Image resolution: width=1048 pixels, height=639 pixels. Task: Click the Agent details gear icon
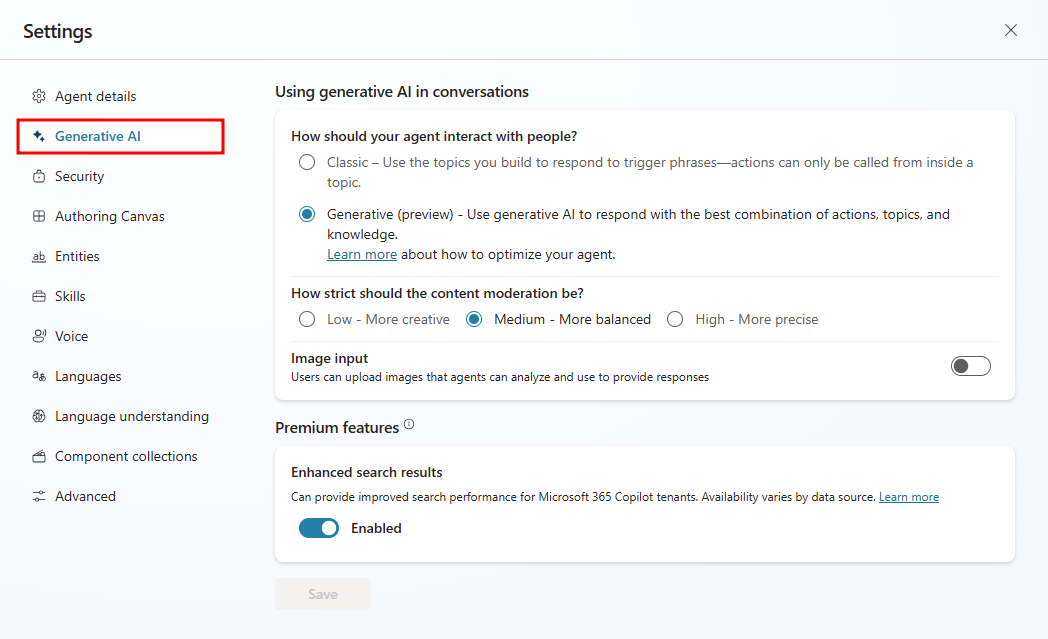point(39,96)
